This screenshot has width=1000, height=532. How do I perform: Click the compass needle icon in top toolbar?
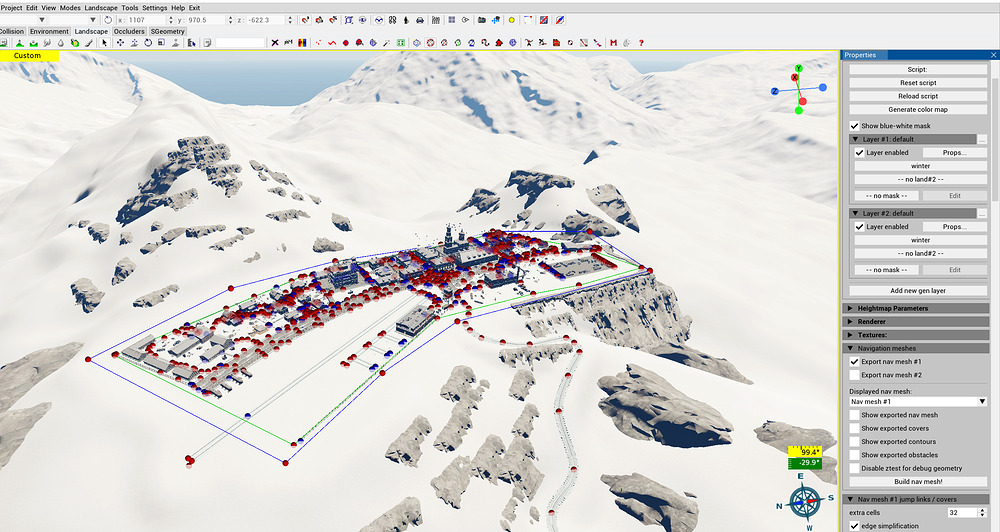tap(559, 20)
